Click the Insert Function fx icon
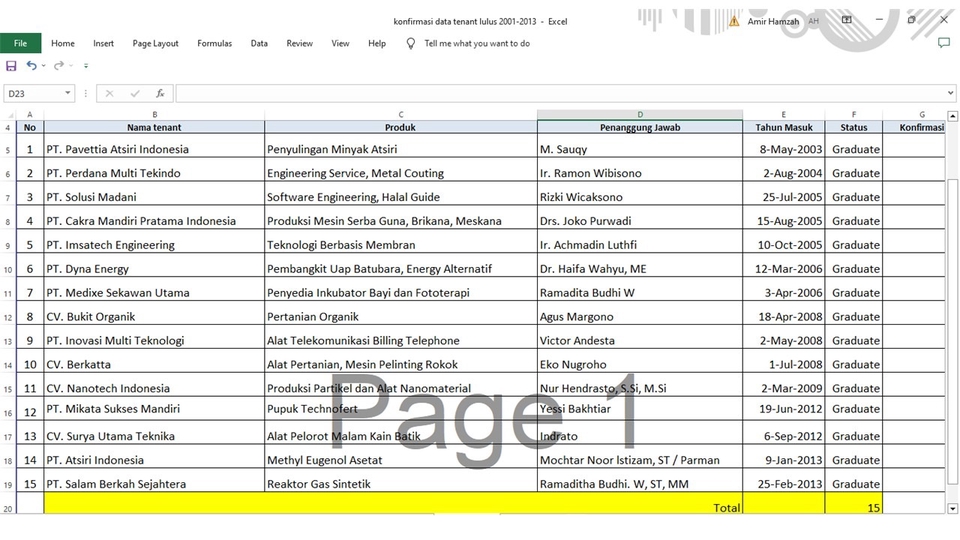The height and width of the screenshot is (540, 960). coord(160,93)
